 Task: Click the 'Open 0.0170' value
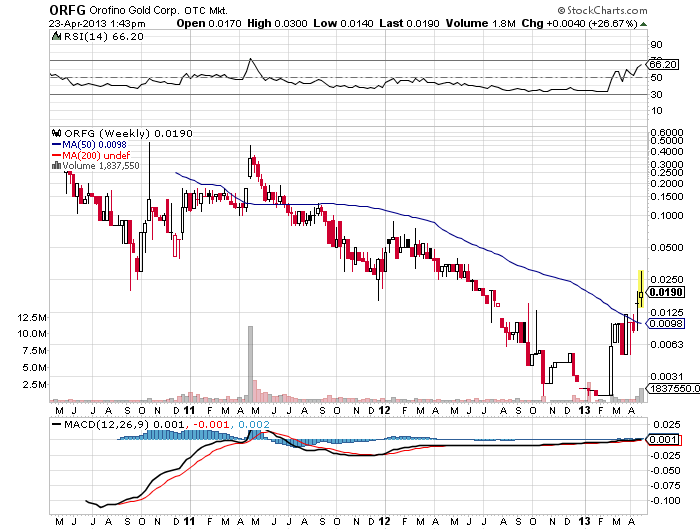209,23
